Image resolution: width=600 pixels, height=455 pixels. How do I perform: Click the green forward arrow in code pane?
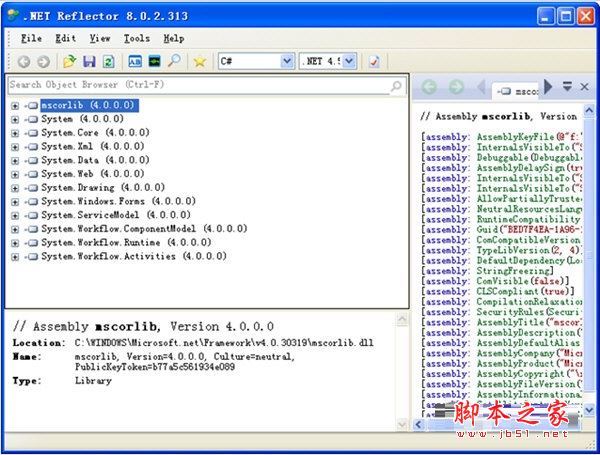pyautogui.click(x=456, y=87)
